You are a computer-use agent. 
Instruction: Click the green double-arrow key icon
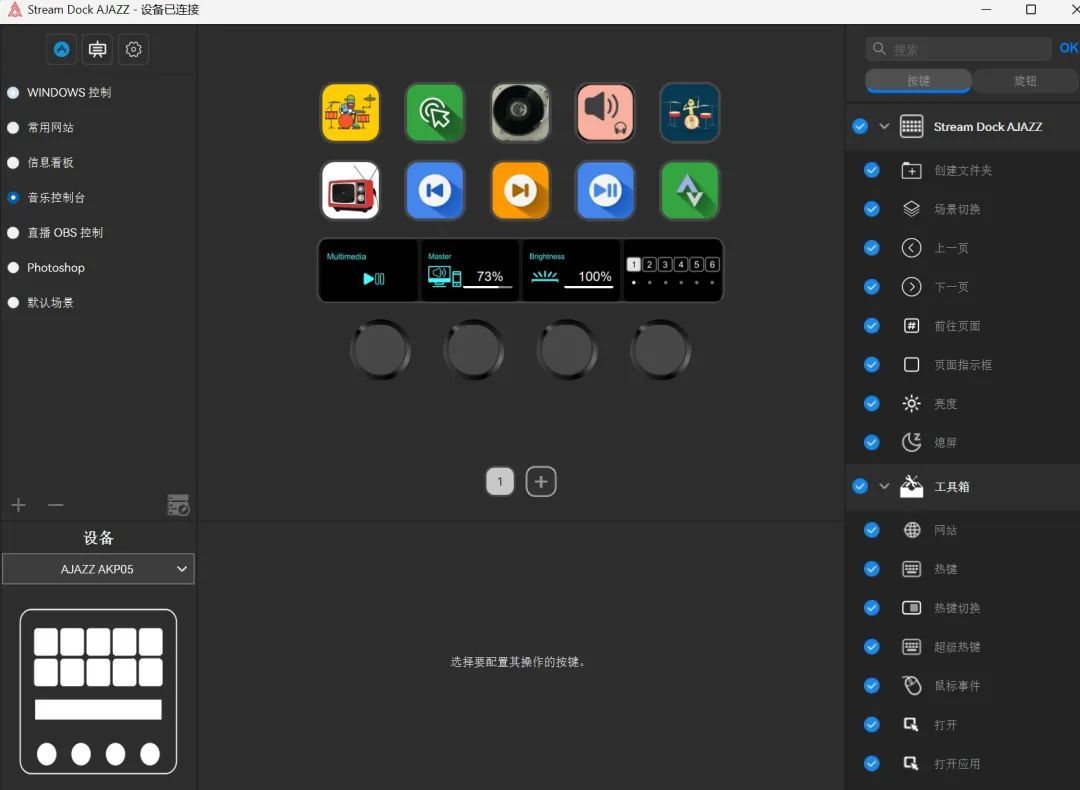689,190
